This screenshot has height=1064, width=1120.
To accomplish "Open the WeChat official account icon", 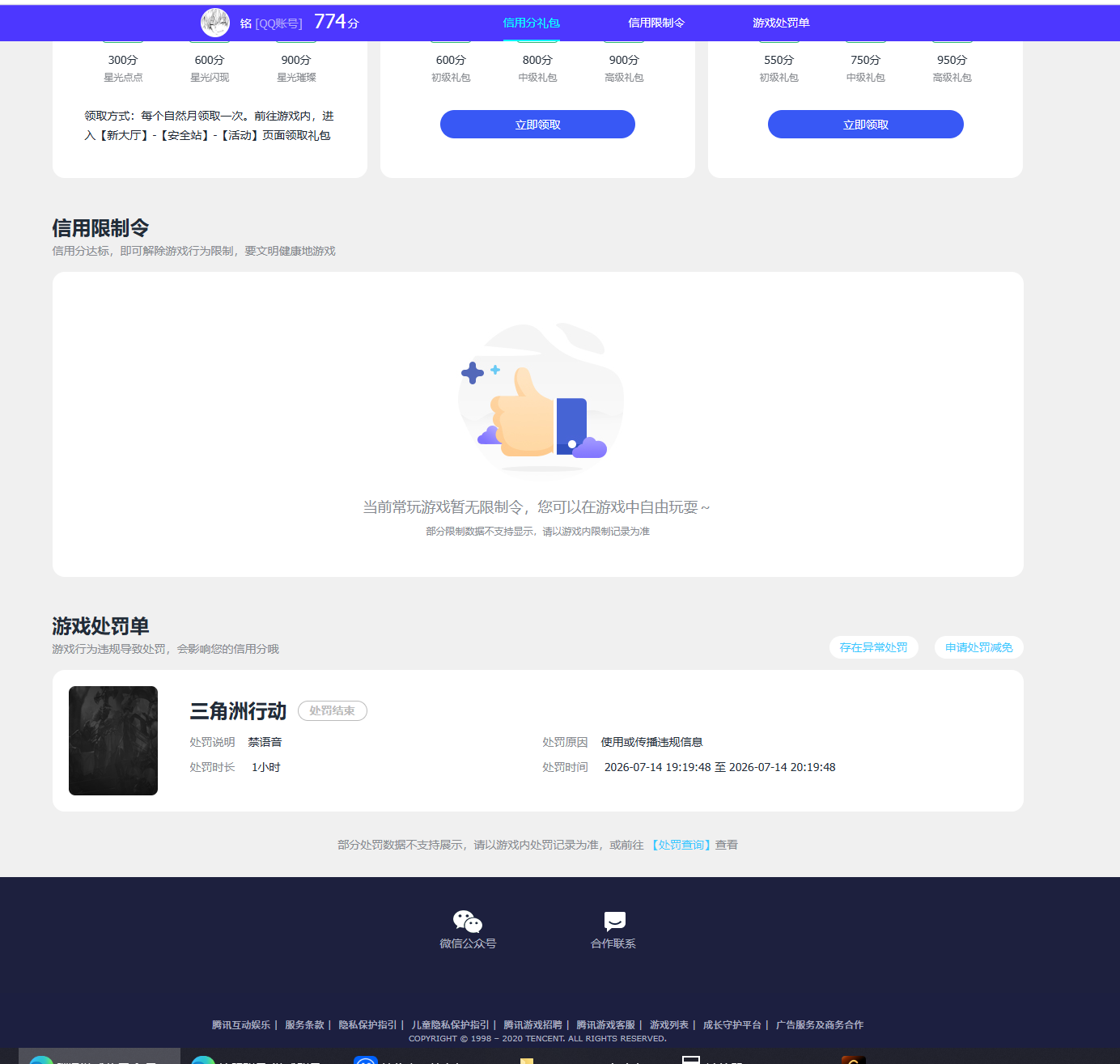I will 468,922.
